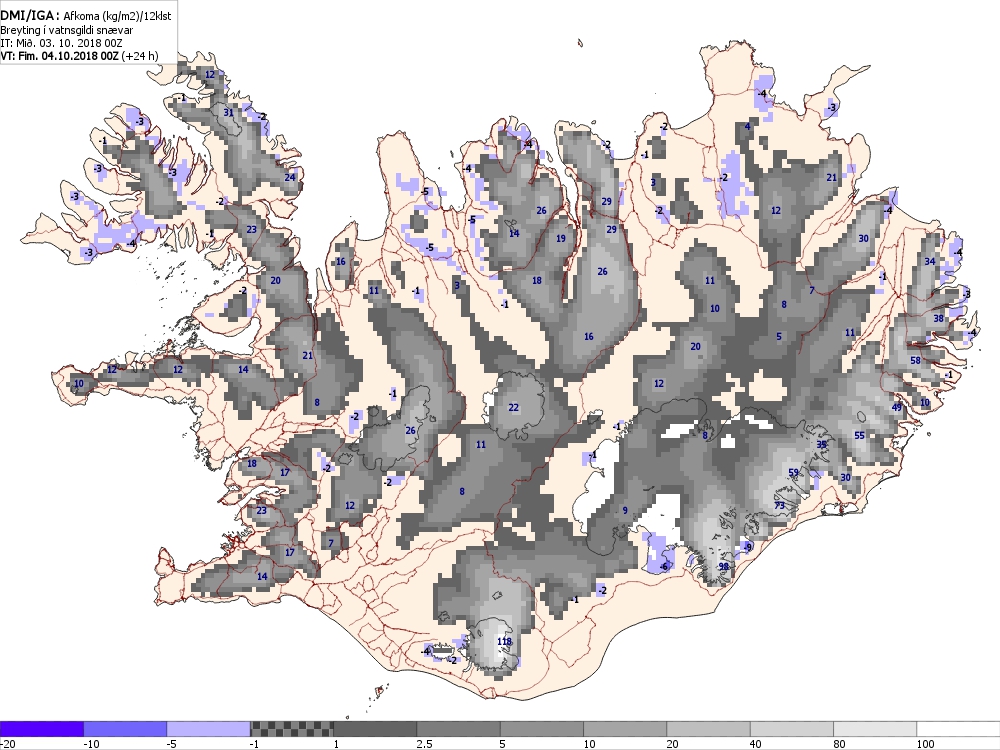Pick the light lavender -5 to -1 legend swatch
Image resolution: width=1000 pixels, height=750 pixels.
(209, 729)
